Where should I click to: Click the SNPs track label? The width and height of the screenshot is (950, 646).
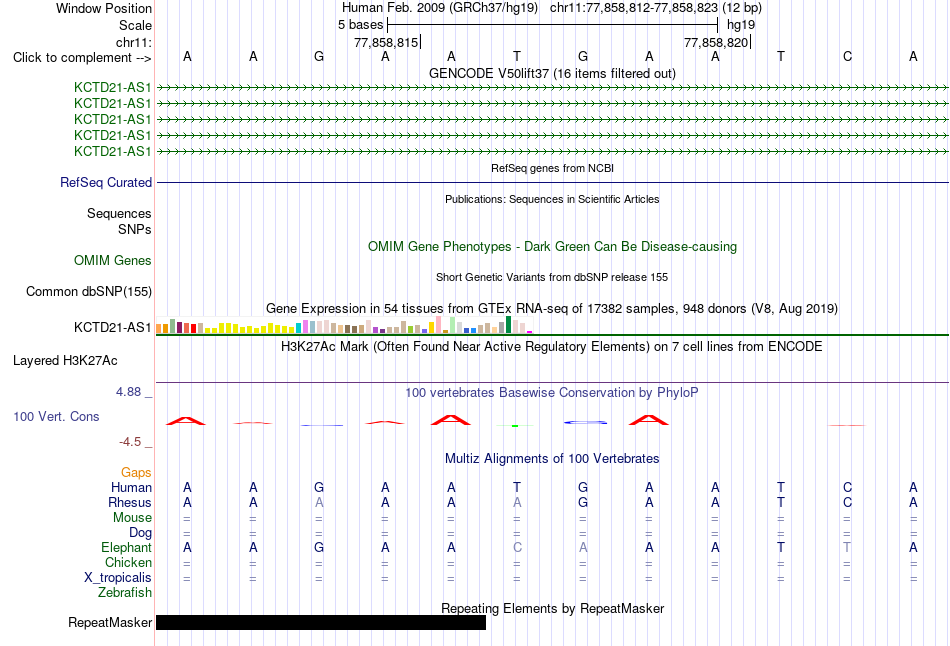[x=135, y=229]
